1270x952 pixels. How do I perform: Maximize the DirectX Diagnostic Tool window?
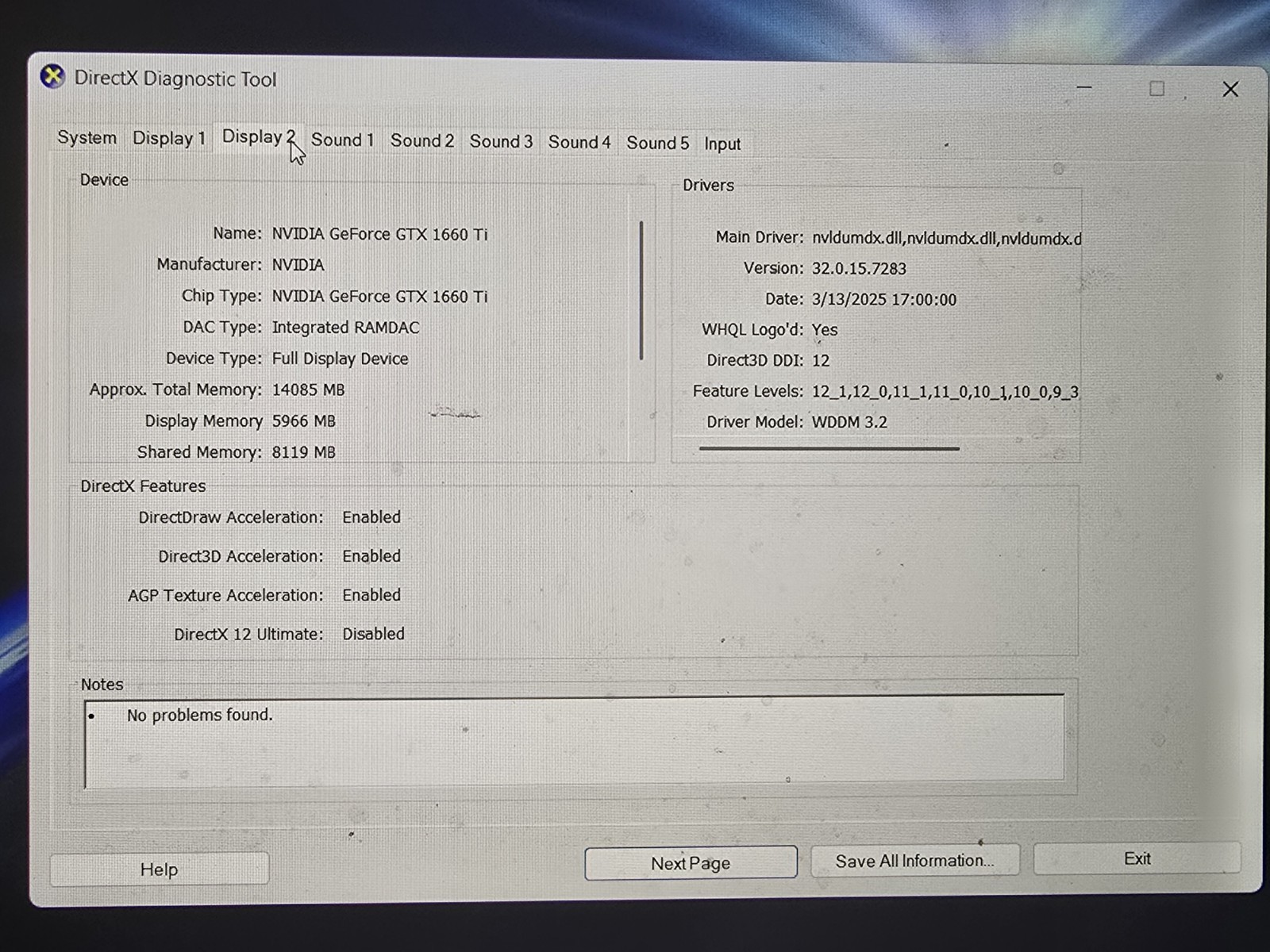[x=1157, y=89]
